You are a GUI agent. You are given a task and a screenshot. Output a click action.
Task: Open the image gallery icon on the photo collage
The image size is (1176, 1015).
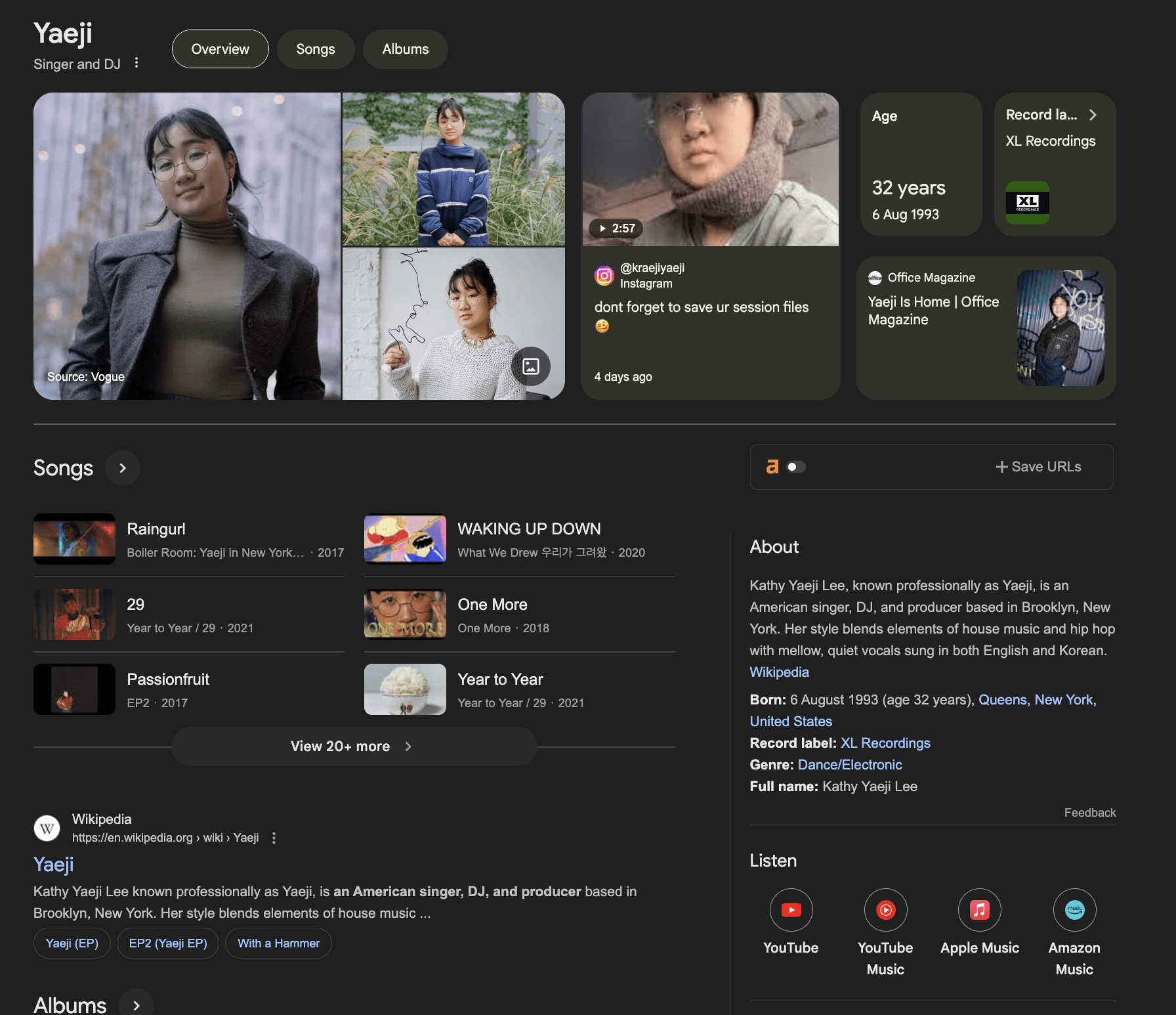tap(531, 366)
